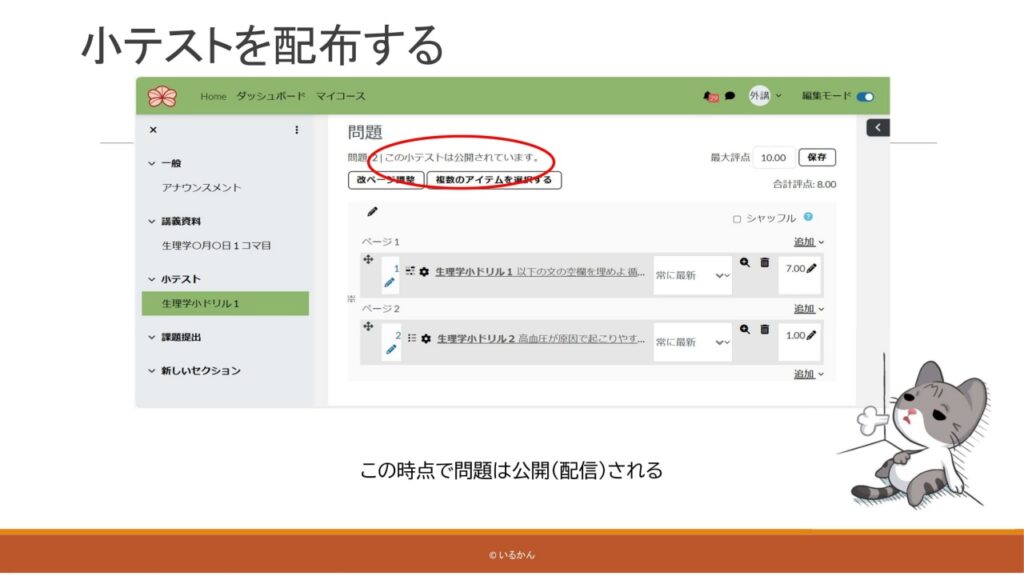Image resolution: width=1024 pixels, height=576 pixels.
Task: Click the 最大評点 input field
Action: [773, 158]
